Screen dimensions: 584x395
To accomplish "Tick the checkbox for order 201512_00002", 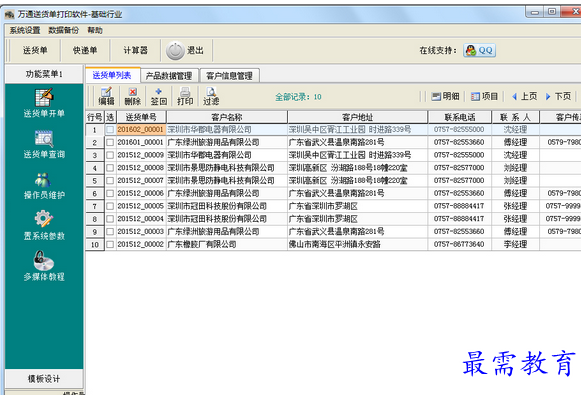I will 110,244.
